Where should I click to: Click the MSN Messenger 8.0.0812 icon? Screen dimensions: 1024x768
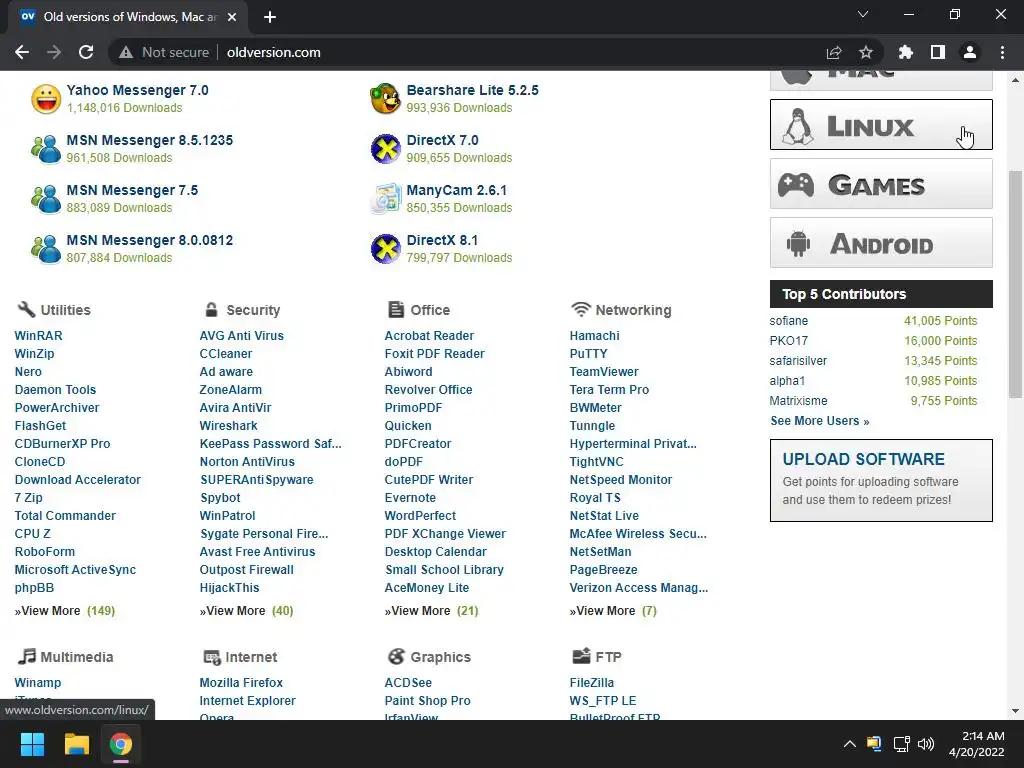coord(46,249)
